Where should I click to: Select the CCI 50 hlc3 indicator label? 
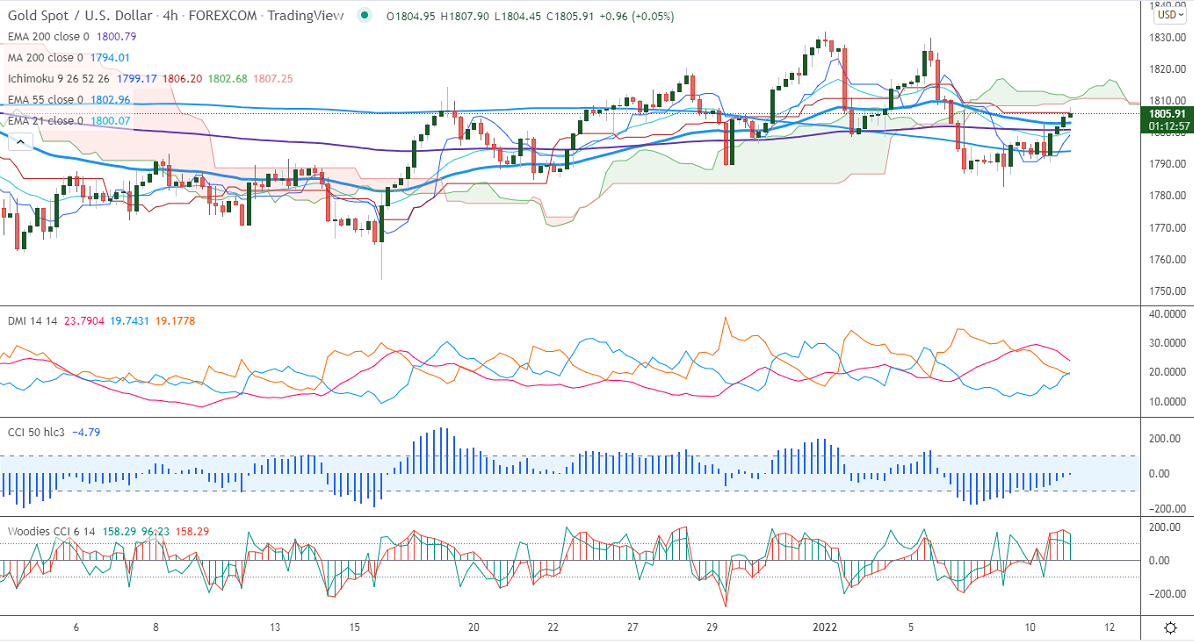(x=37, y=432)
